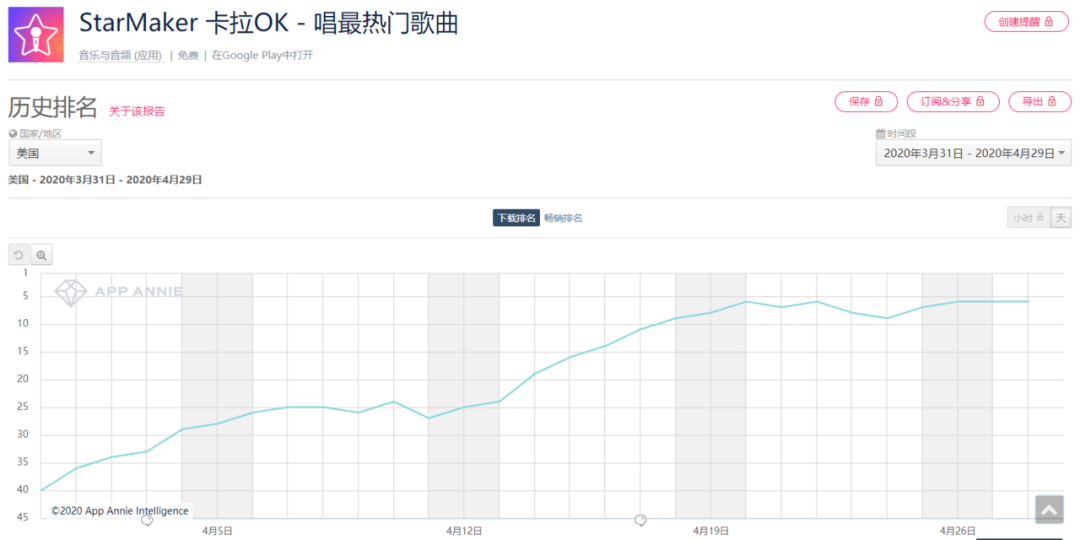Click the 在Google Play中打开 link

pyautogui.click(x=262, y=56)
